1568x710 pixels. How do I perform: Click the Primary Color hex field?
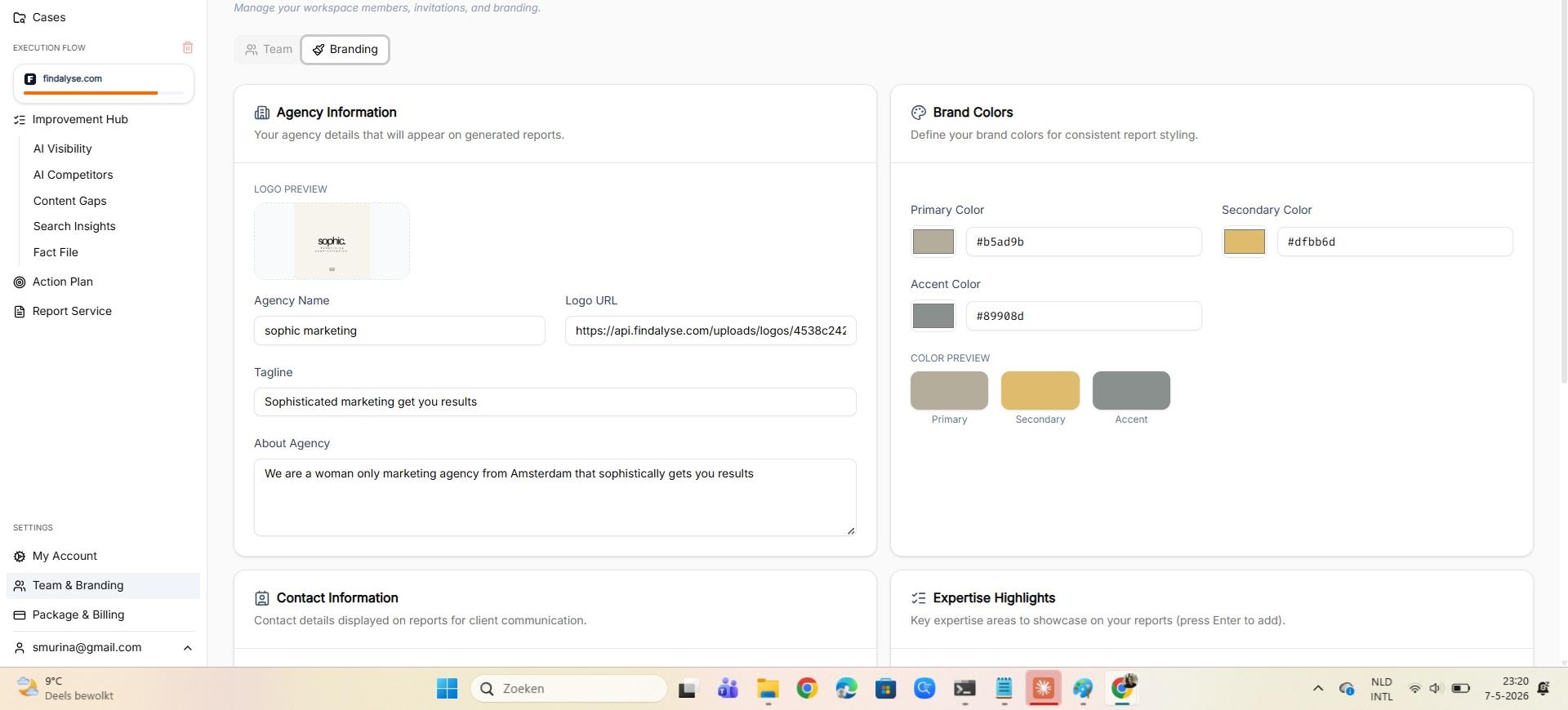pyautogui.click(x=1084, y=242)
